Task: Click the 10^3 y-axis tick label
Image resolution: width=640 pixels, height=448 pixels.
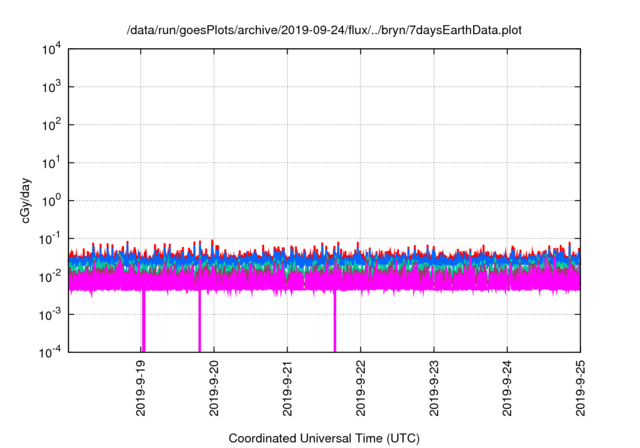Action: coord(51,87)
